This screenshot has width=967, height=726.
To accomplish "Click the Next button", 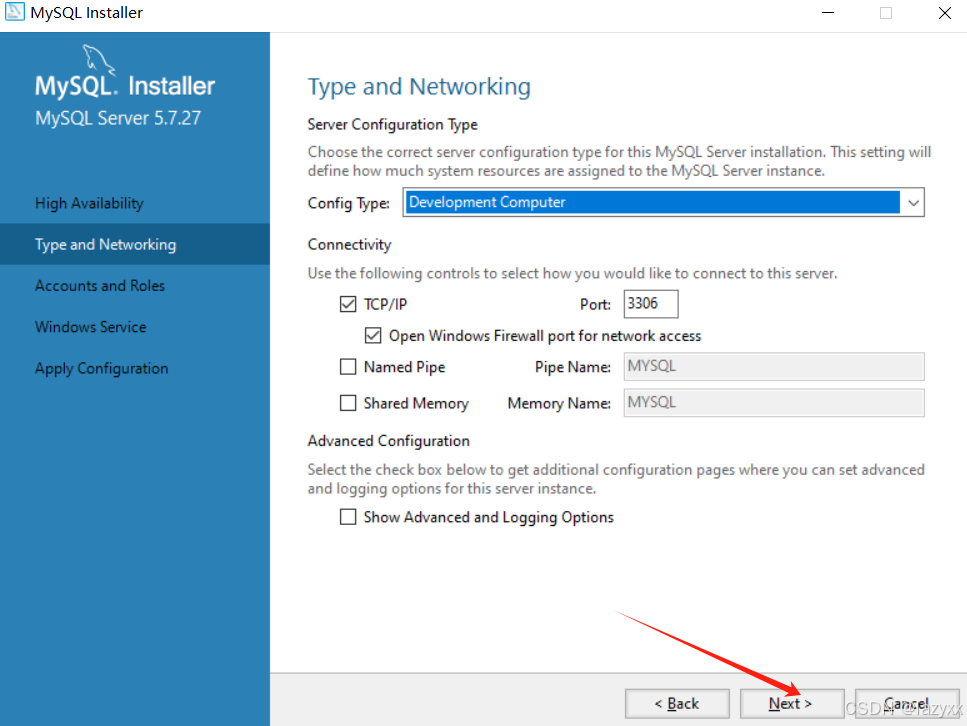I will [x=792, y=704].
